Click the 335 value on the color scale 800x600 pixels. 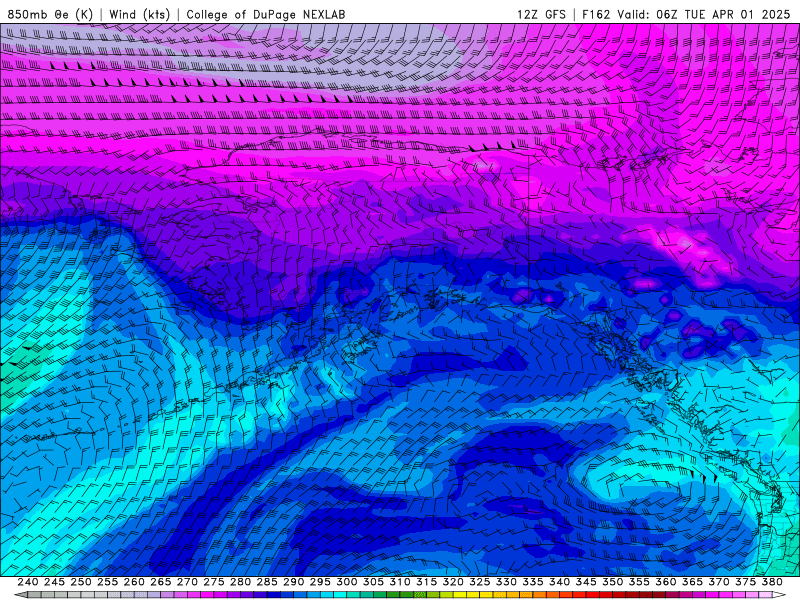point(533,582)
